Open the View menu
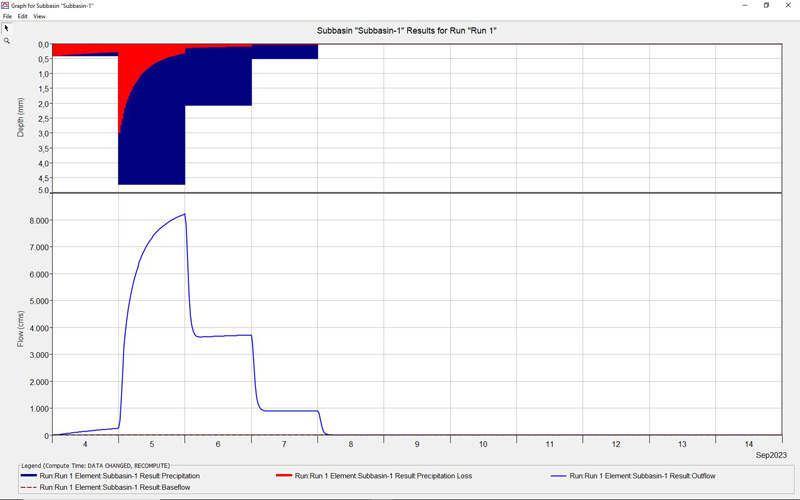800x500 pixels. coord(39,17)
